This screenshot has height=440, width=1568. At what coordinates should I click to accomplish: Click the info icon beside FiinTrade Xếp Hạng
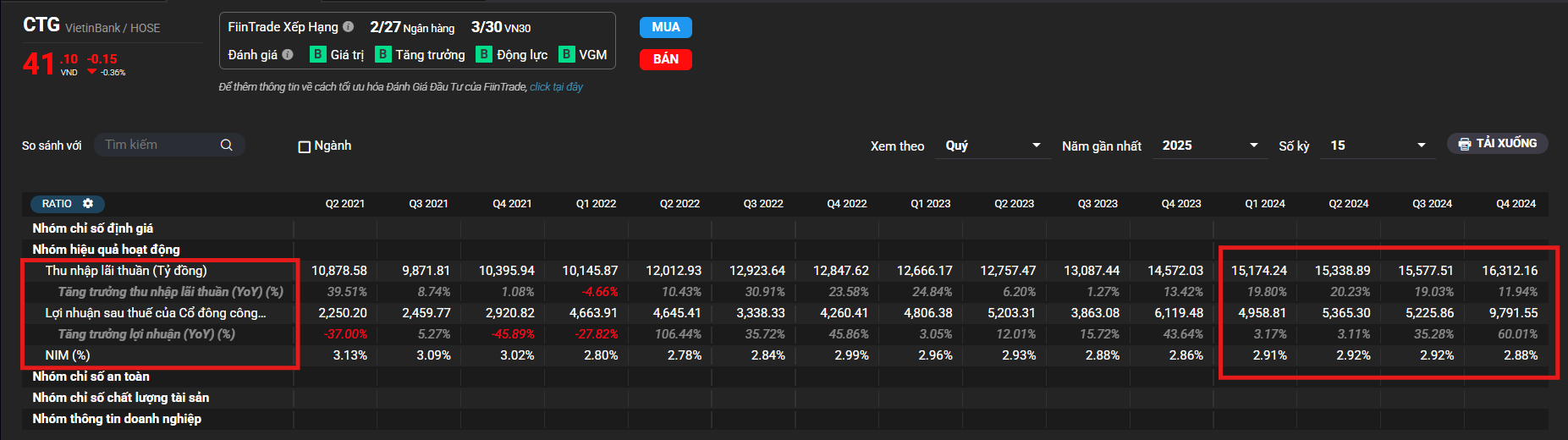point(348,27)
